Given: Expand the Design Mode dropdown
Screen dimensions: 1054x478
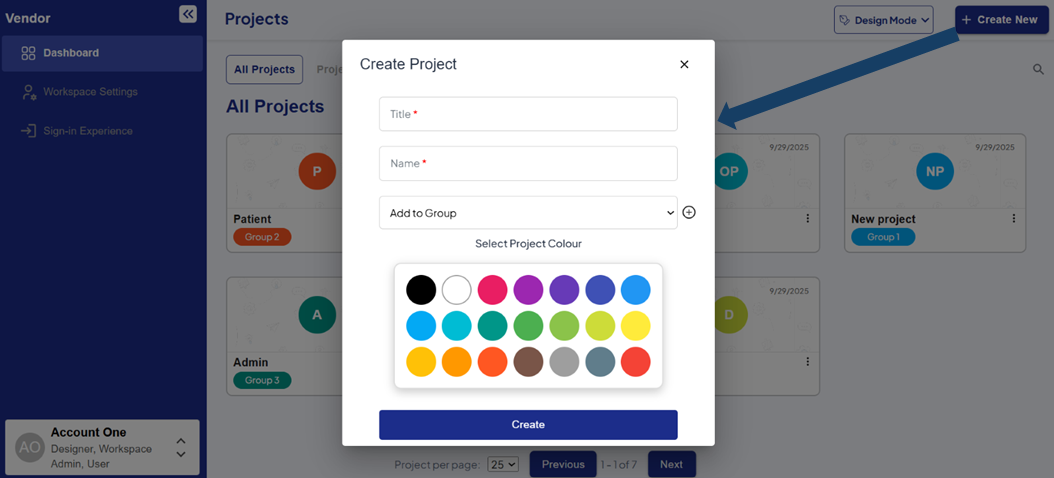Looking at the screenshot, I should pos(883,20).
